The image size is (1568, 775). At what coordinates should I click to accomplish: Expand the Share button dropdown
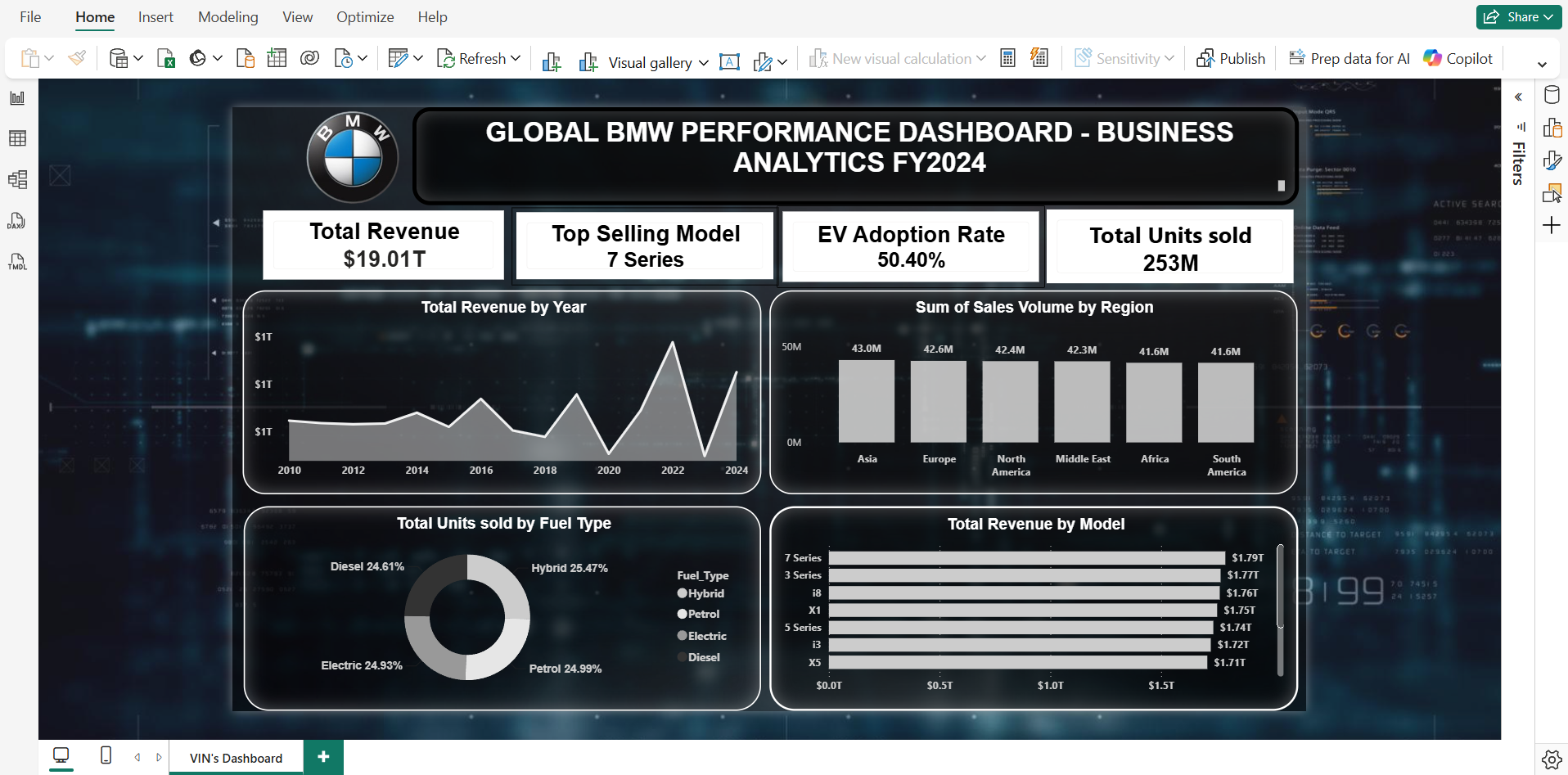[x=1548, y=16]
